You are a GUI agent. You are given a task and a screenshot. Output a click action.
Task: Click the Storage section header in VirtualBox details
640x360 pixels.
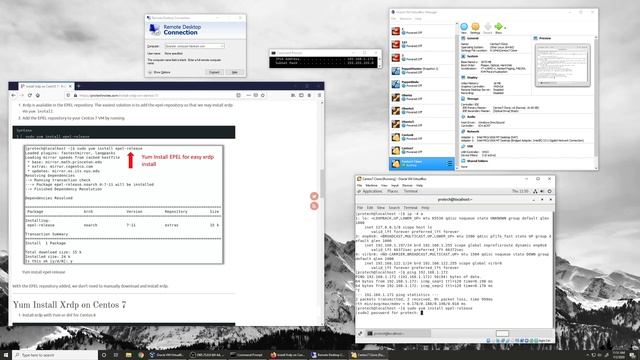click(473, 99)
